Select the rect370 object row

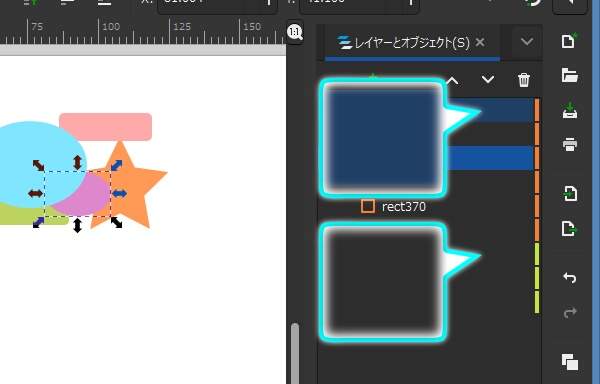click(x=426, y=207)
